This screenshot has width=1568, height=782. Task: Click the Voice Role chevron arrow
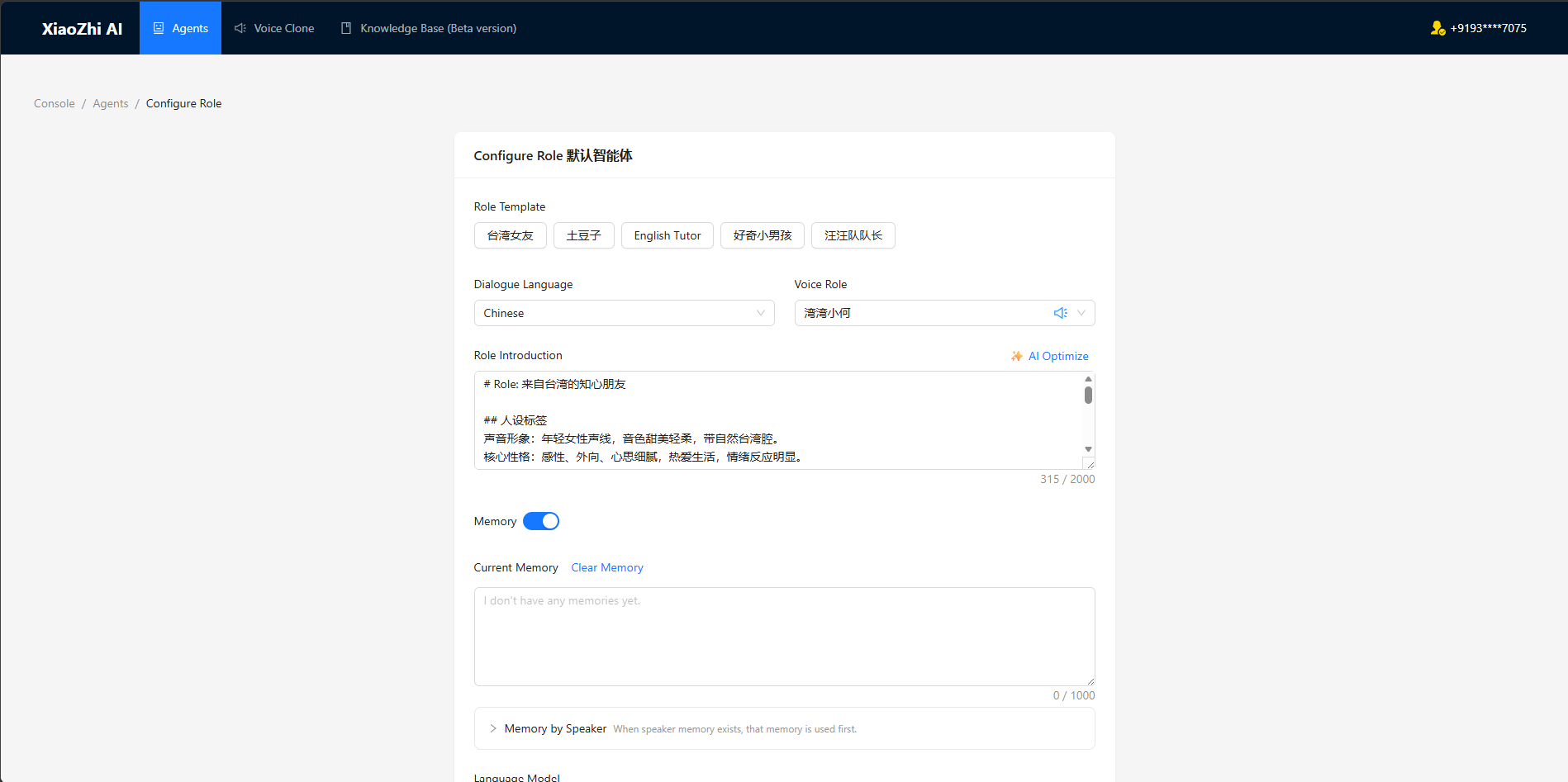[x=1081, y=313]
